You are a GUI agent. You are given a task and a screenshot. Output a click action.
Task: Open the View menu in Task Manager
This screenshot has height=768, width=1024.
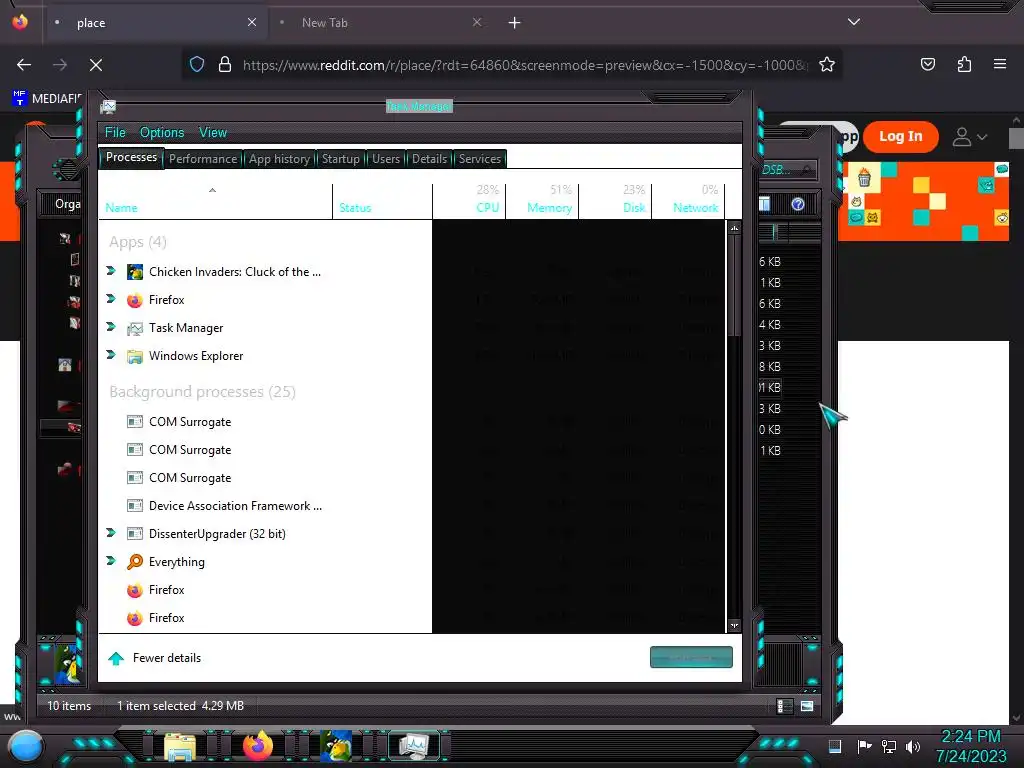click(213, 133)
